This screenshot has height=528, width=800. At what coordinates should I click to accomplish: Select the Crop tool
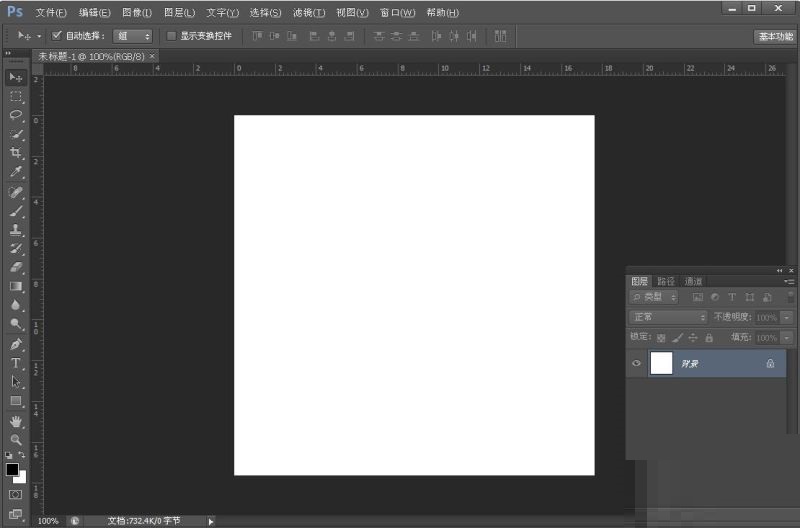[16, 153]
